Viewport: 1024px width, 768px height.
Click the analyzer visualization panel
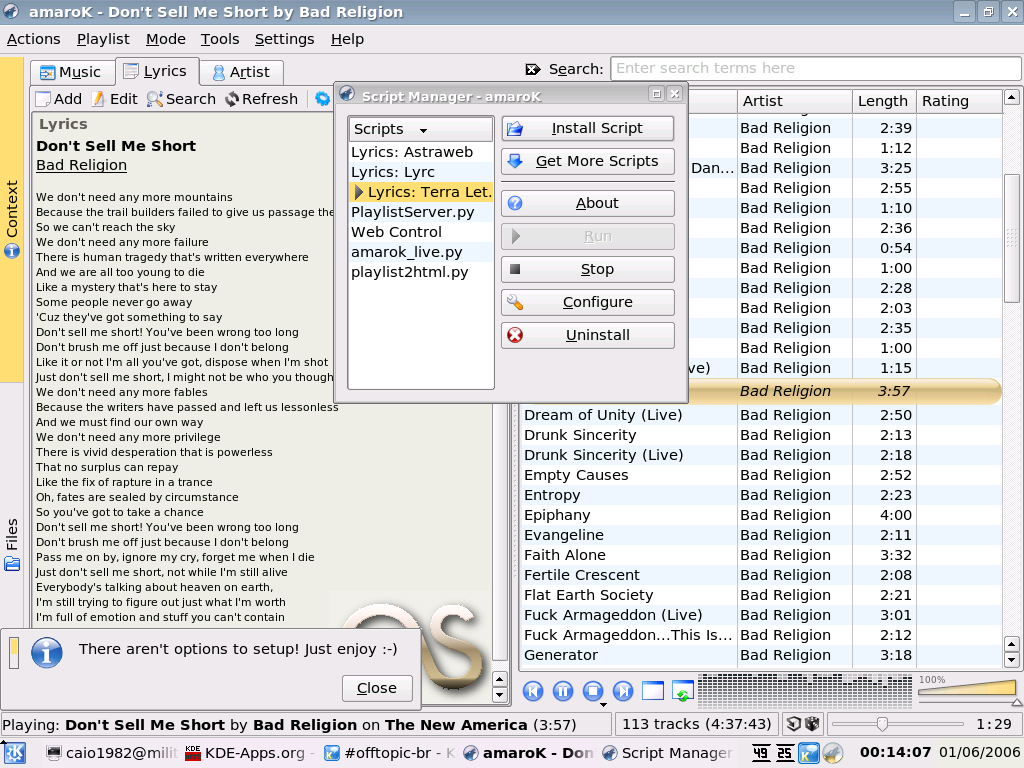coord(805,691)
